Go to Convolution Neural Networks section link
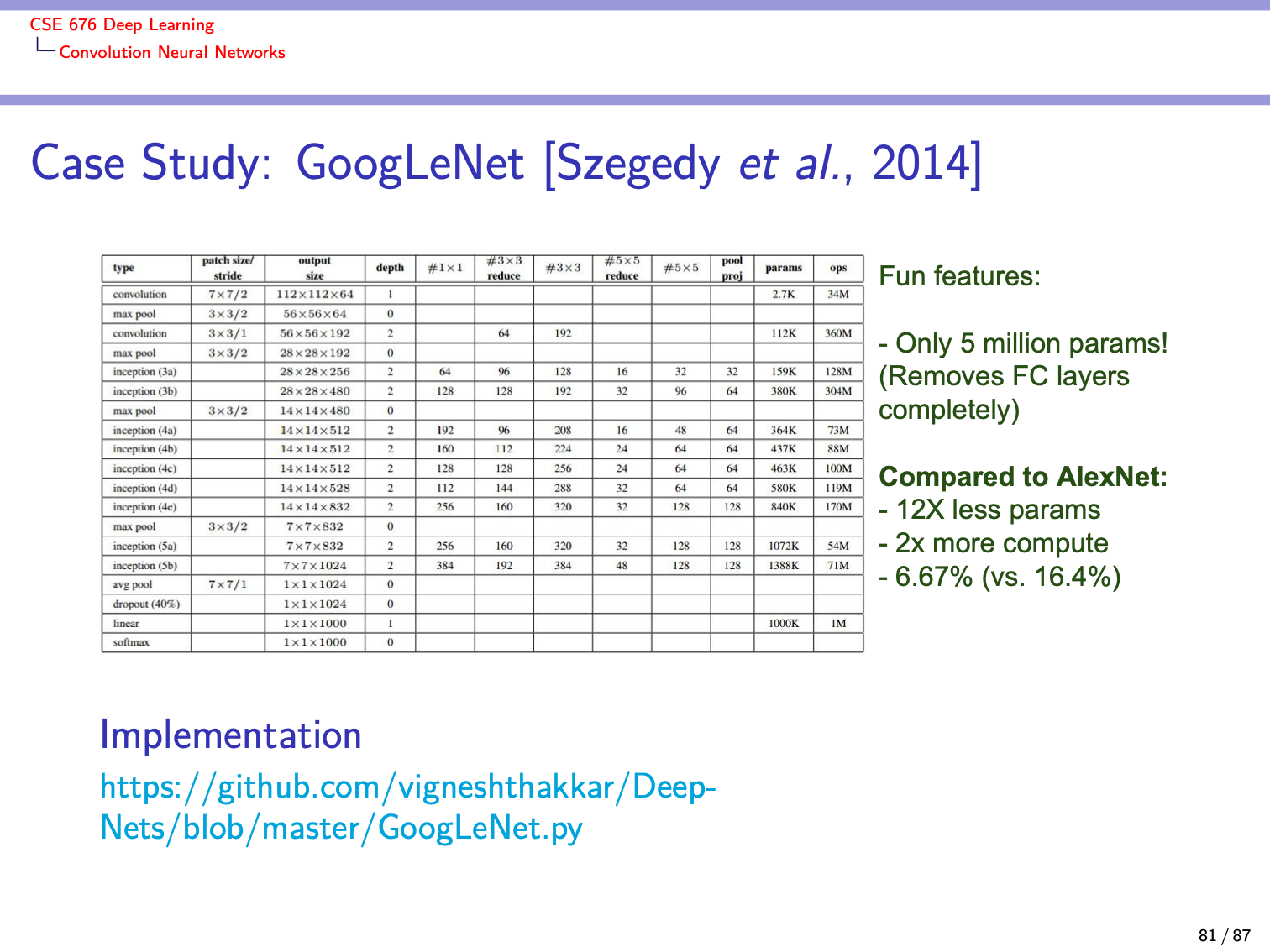 pos(172,52)
